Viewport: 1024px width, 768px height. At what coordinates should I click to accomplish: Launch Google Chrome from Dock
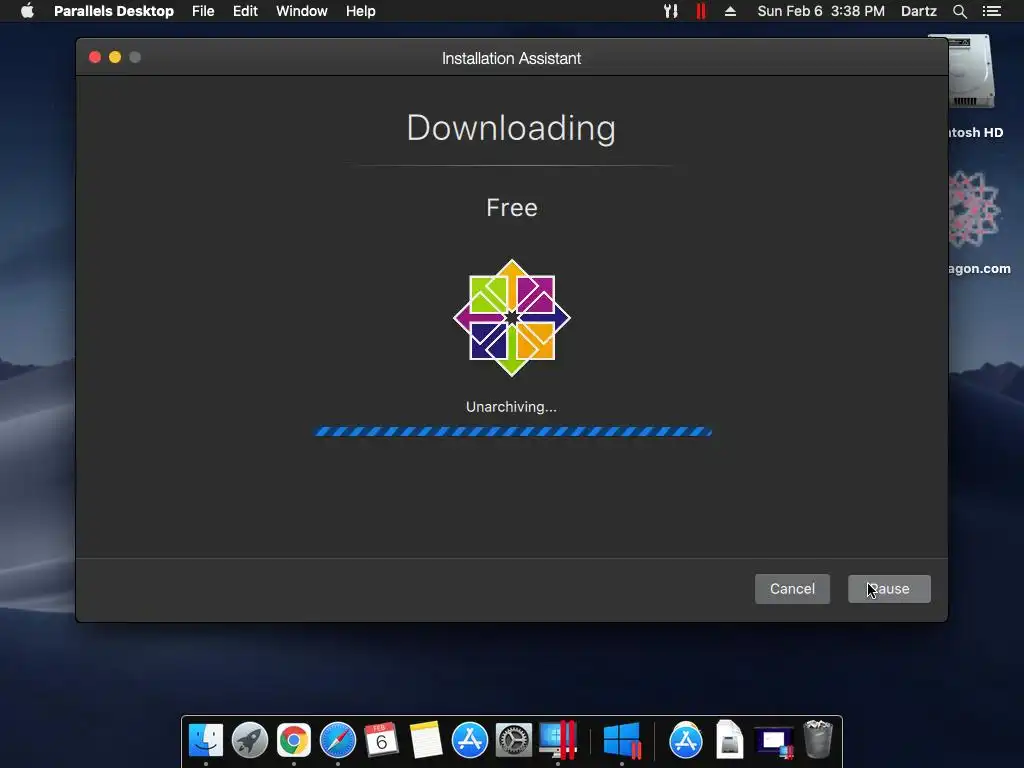294,740
